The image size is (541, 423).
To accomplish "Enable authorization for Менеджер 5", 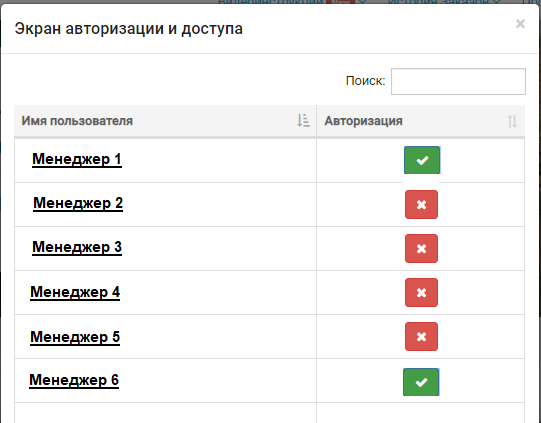I will [421, 337].
